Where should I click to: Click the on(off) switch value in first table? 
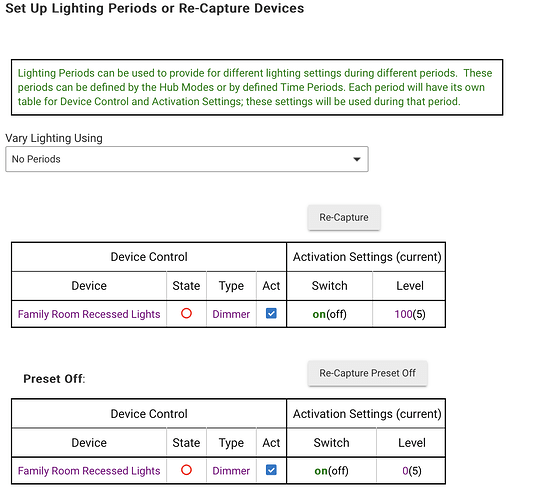click(330, 314)
